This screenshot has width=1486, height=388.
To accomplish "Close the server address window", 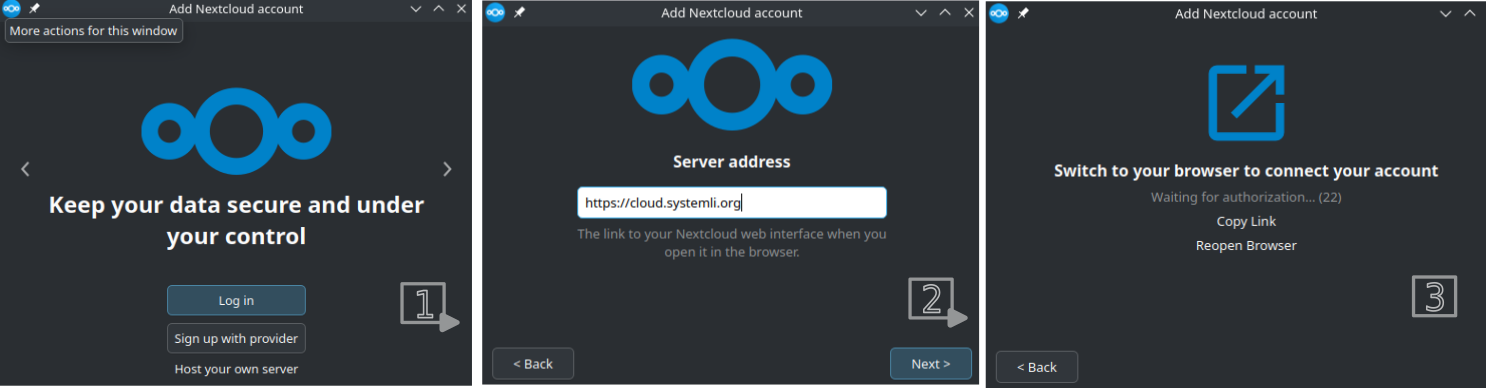I will 968,14.
